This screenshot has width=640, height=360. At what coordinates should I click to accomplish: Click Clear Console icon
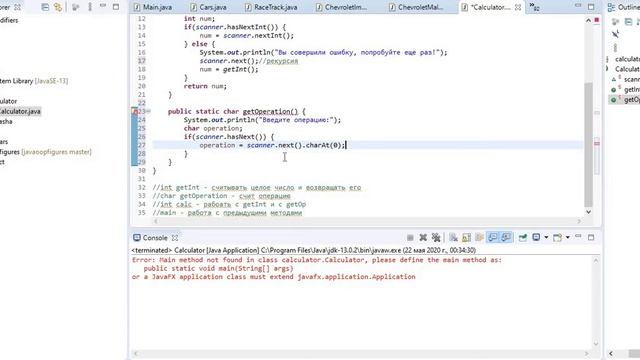click(x=453, y=238)
